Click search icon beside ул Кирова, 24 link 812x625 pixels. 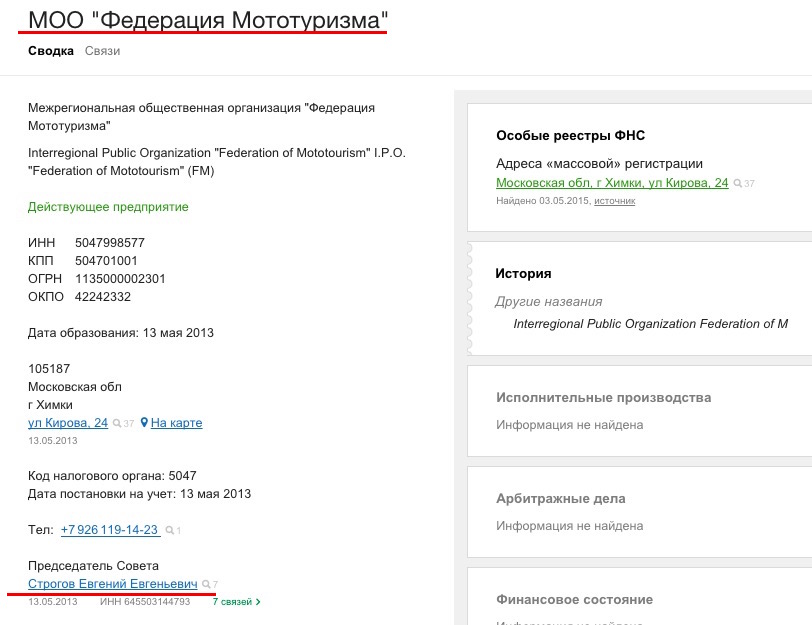coord(117,424)
